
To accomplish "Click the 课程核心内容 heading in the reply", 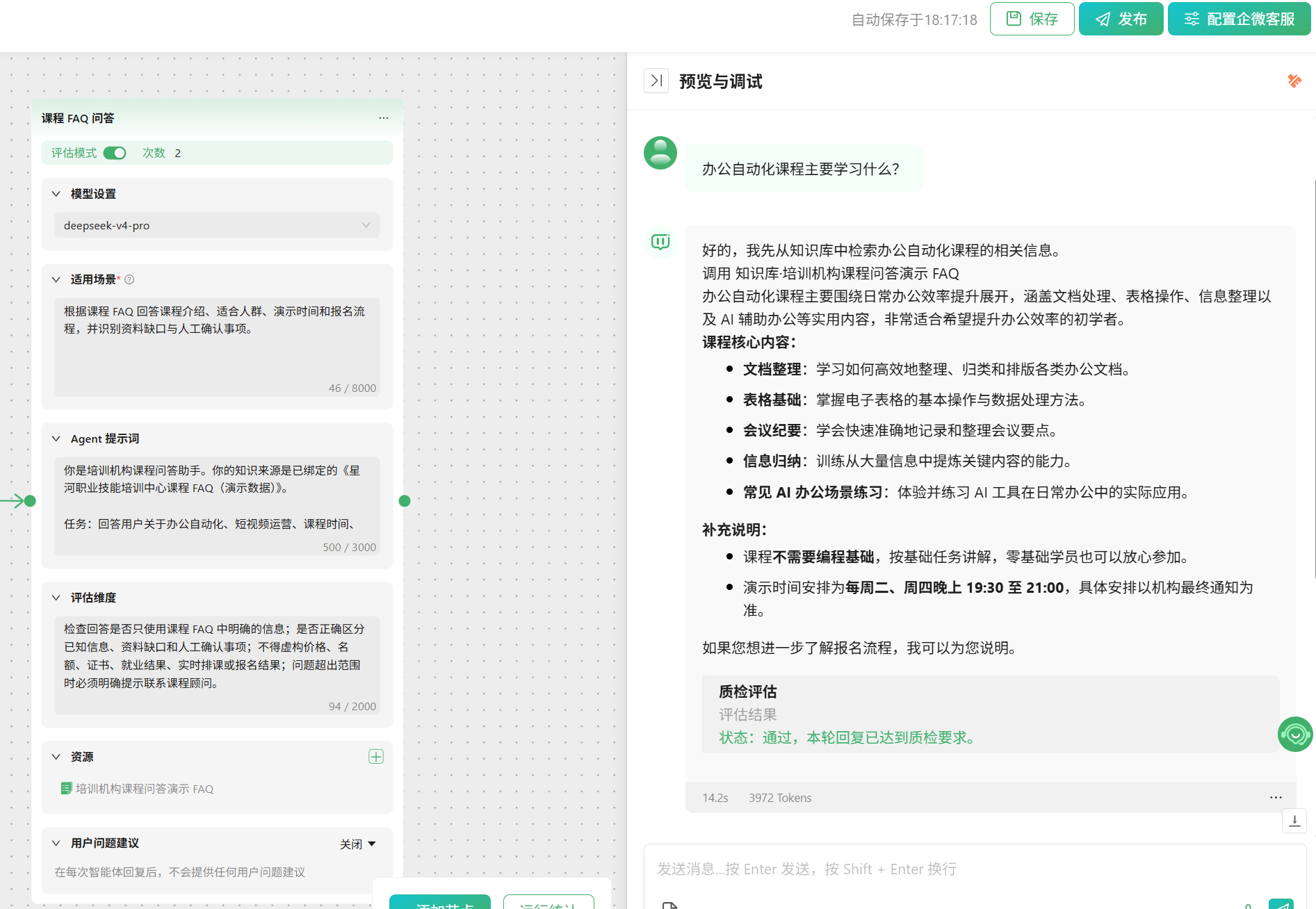I will pyautogui.click(x=749, y=342).
